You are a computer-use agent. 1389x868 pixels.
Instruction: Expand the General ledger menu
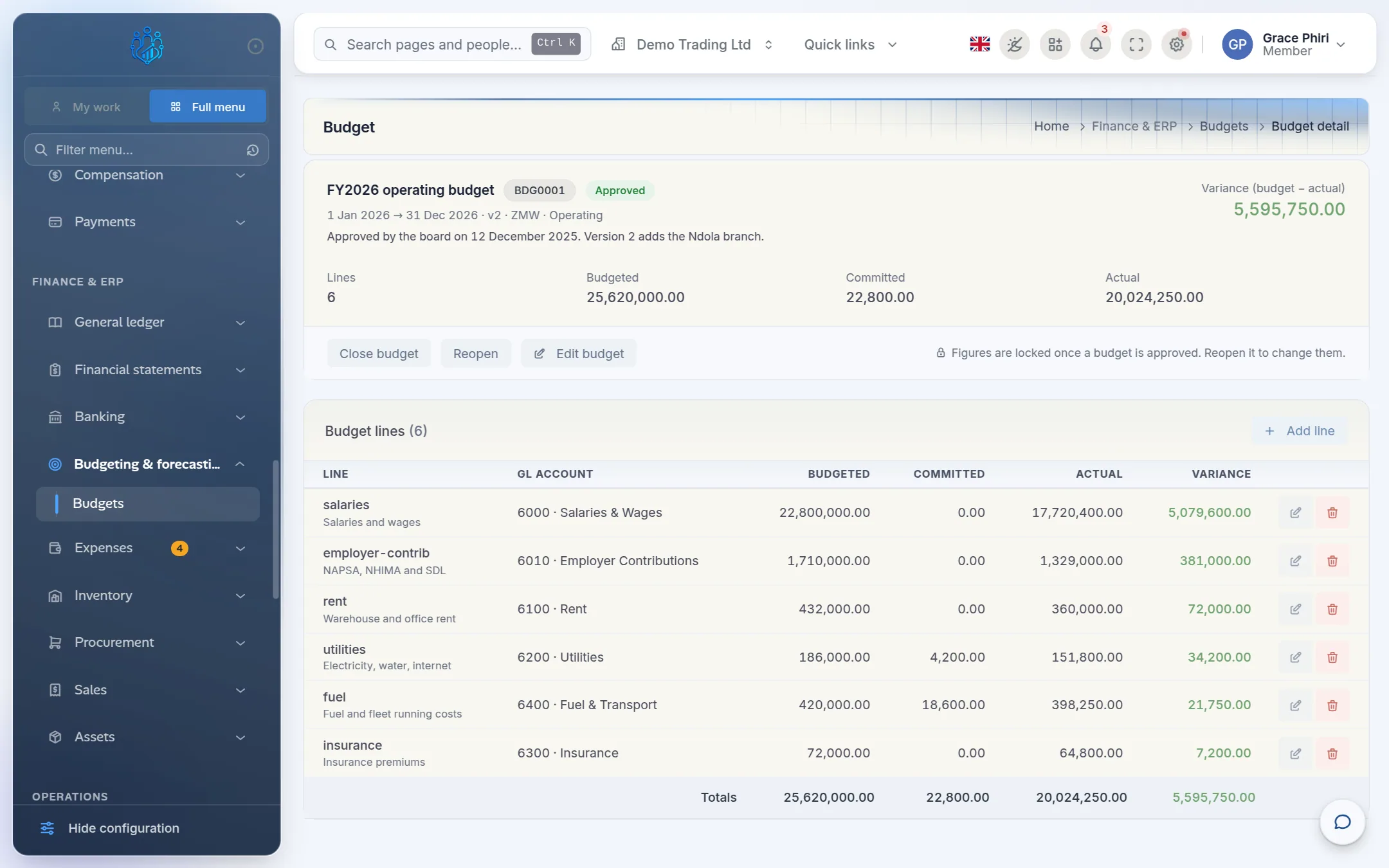click(x=147, y=322)
